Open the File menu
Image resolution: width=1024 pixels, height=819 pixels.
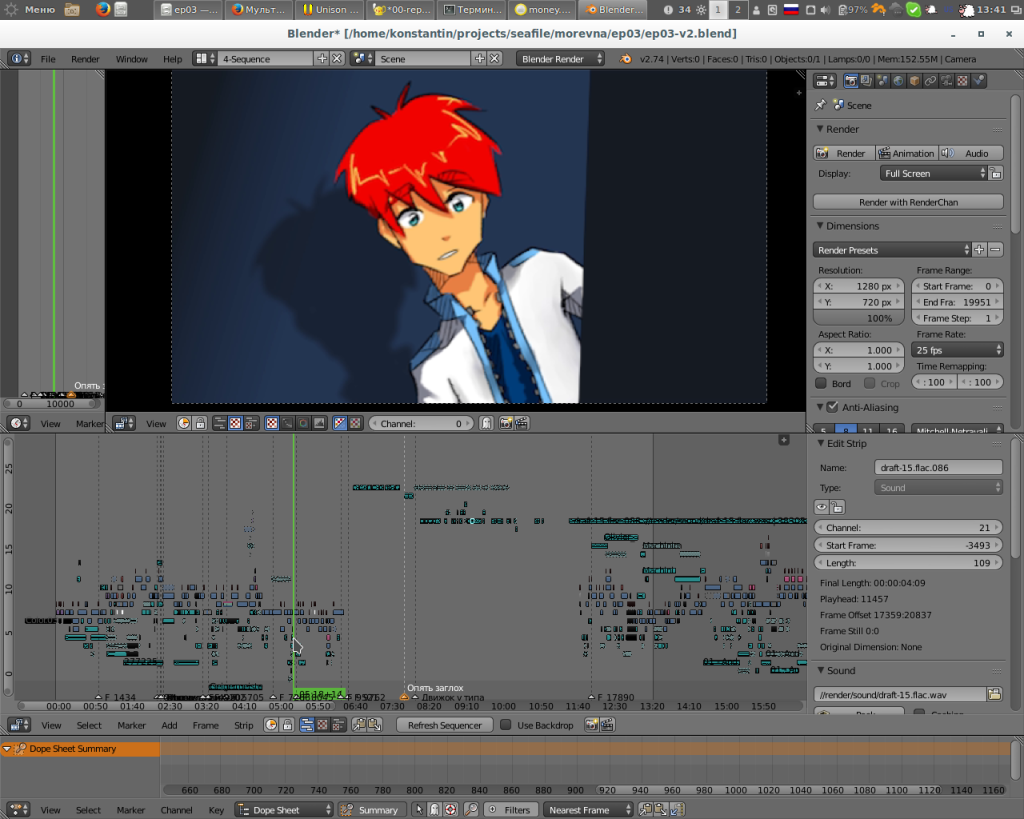click(48, 59)
